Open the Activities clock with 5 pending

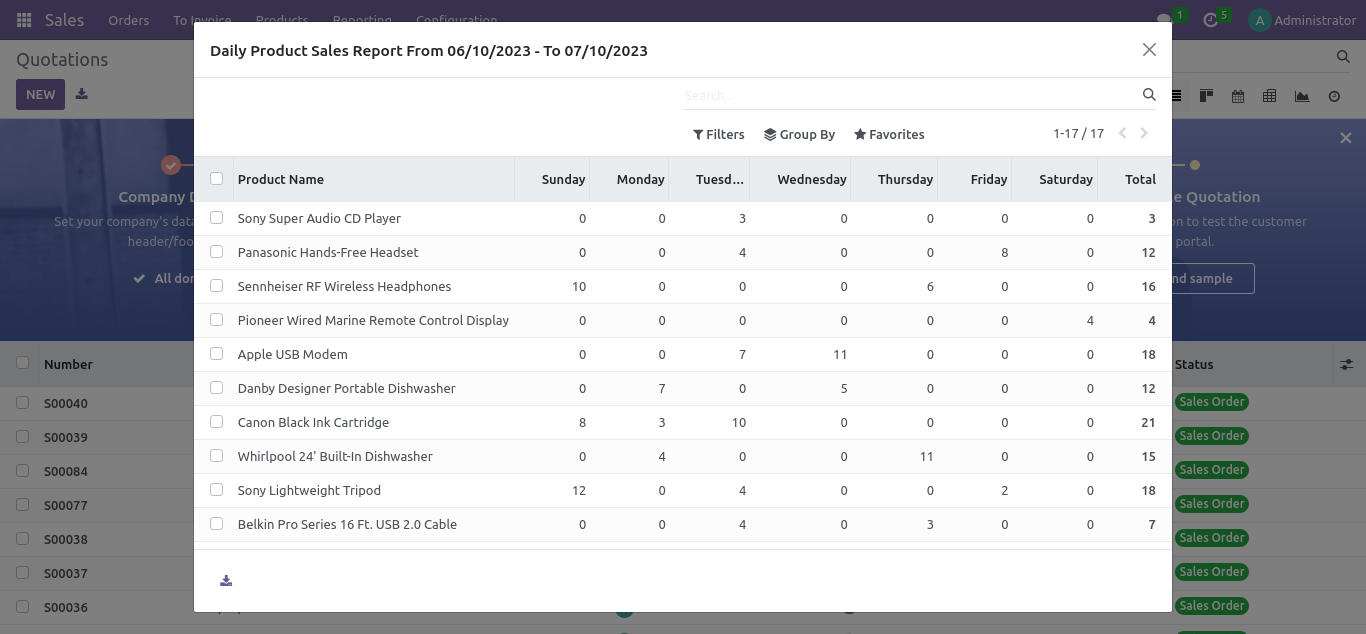[1208, 19]
